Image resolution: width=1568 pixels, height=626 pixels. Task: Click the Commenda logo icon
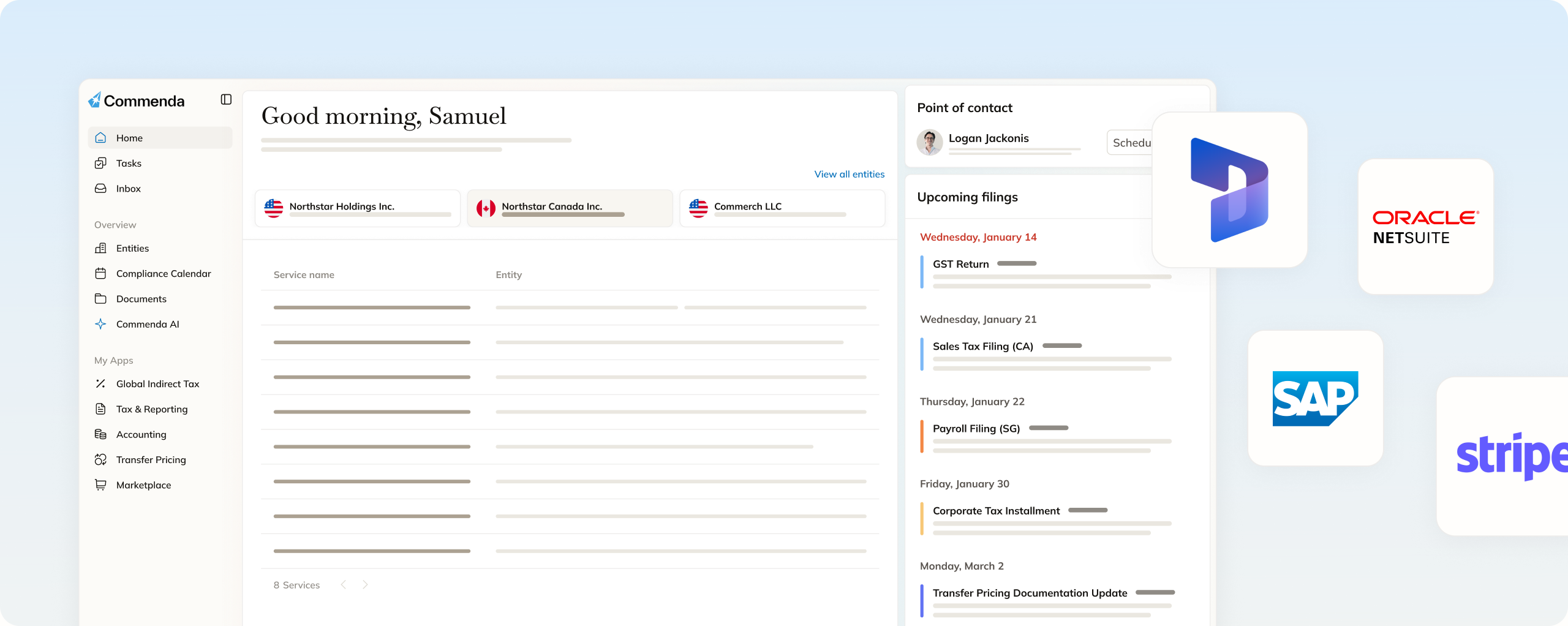(94, 100)
